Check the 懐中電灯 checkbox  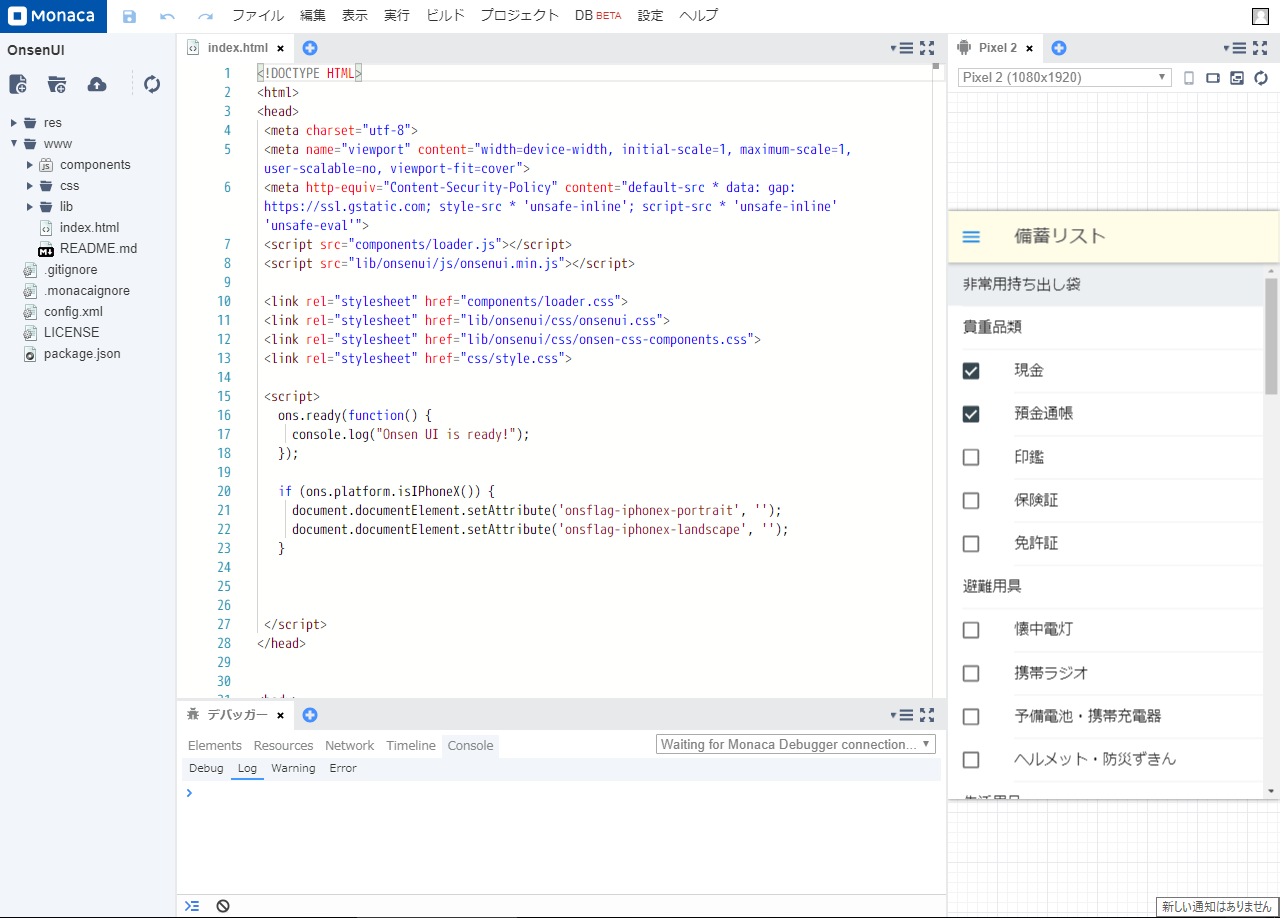(x=971, y=630)
